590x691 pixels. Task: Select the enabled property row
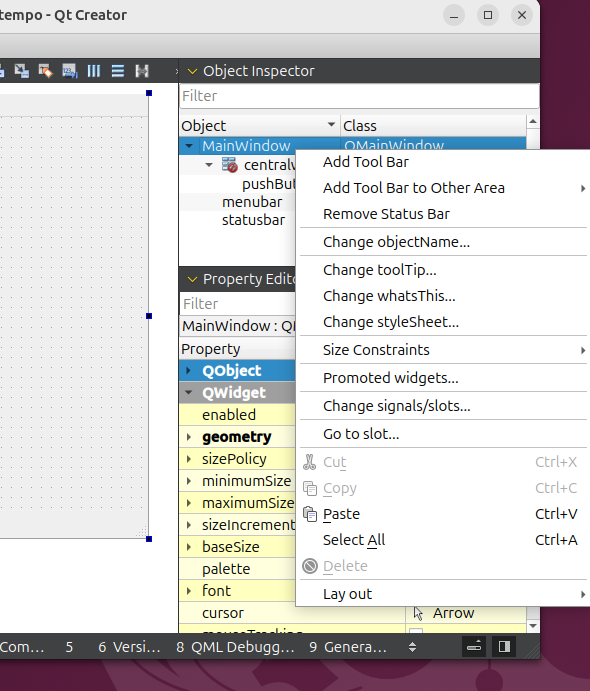[x=238, y=415]
